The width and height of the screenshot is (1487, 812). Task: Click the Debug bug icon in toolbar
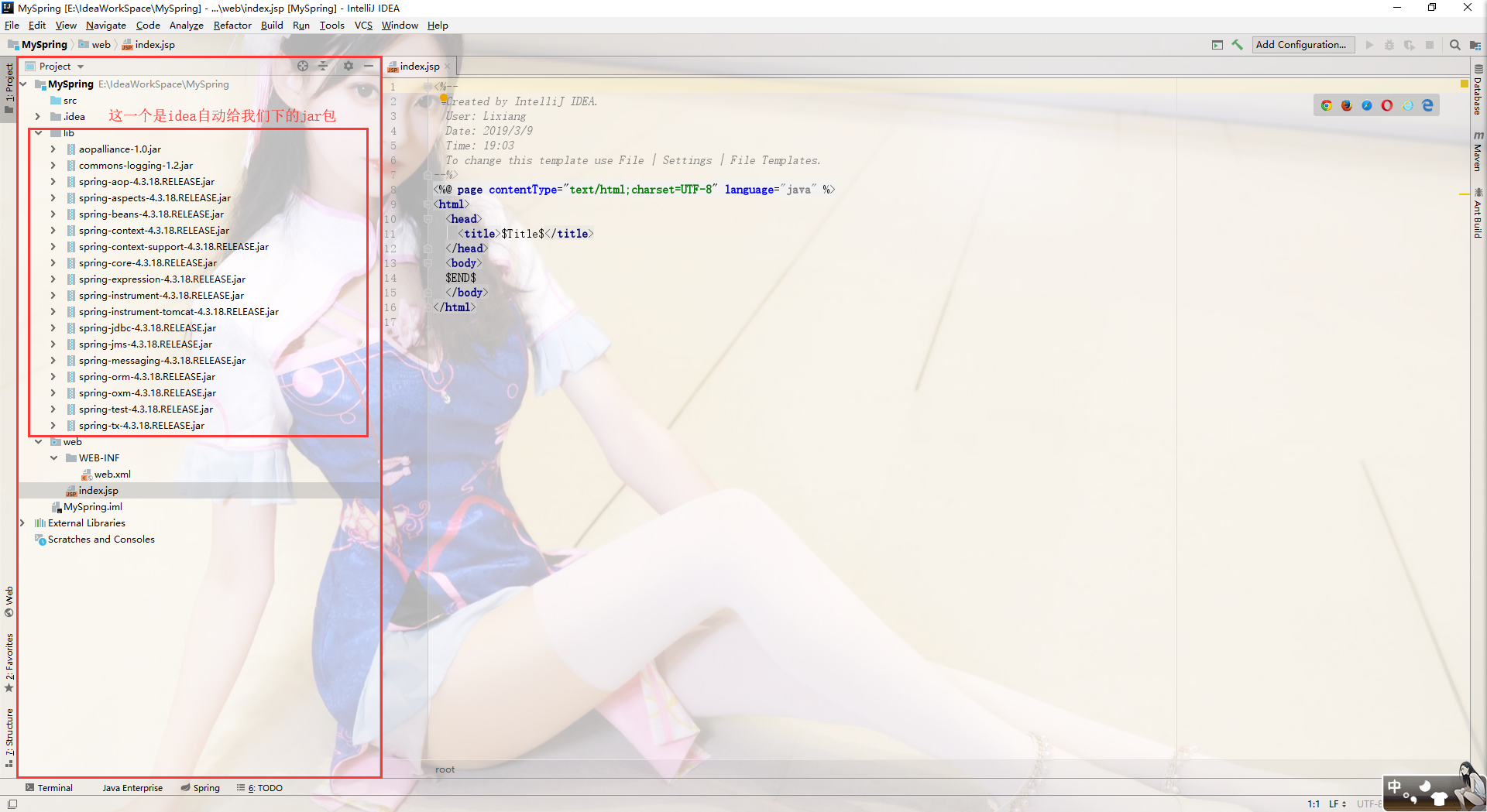1389,45
